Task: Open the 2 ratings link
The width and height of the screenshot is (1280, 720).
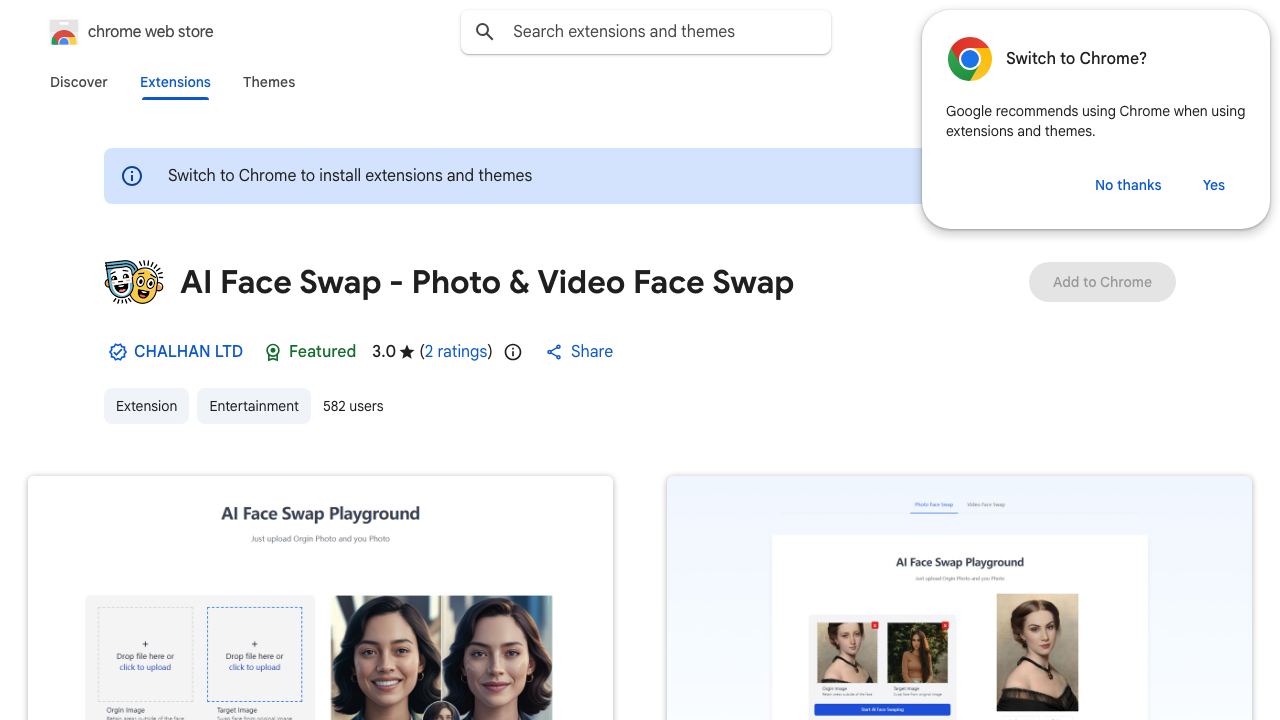Action: click(456, 352)
